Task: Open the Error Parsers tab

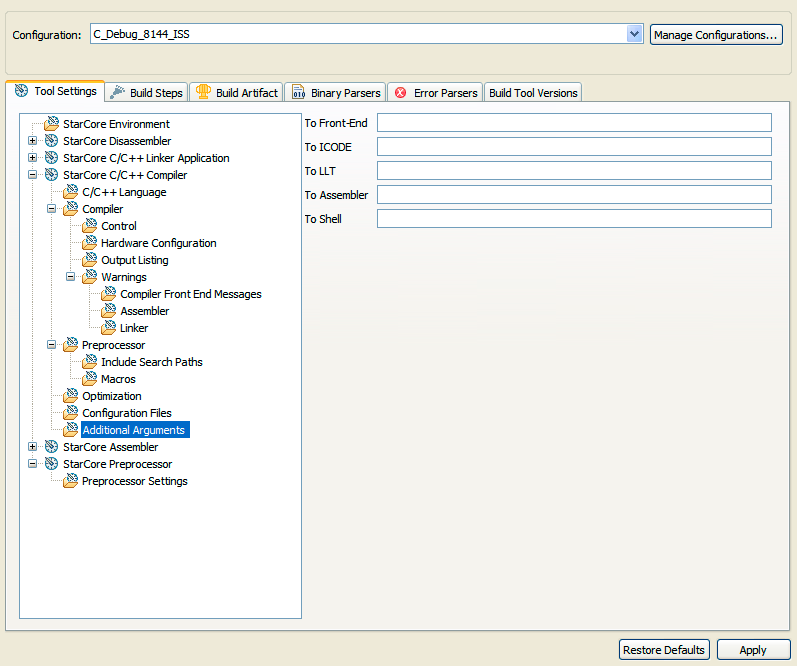Action: tap(436, 93)
